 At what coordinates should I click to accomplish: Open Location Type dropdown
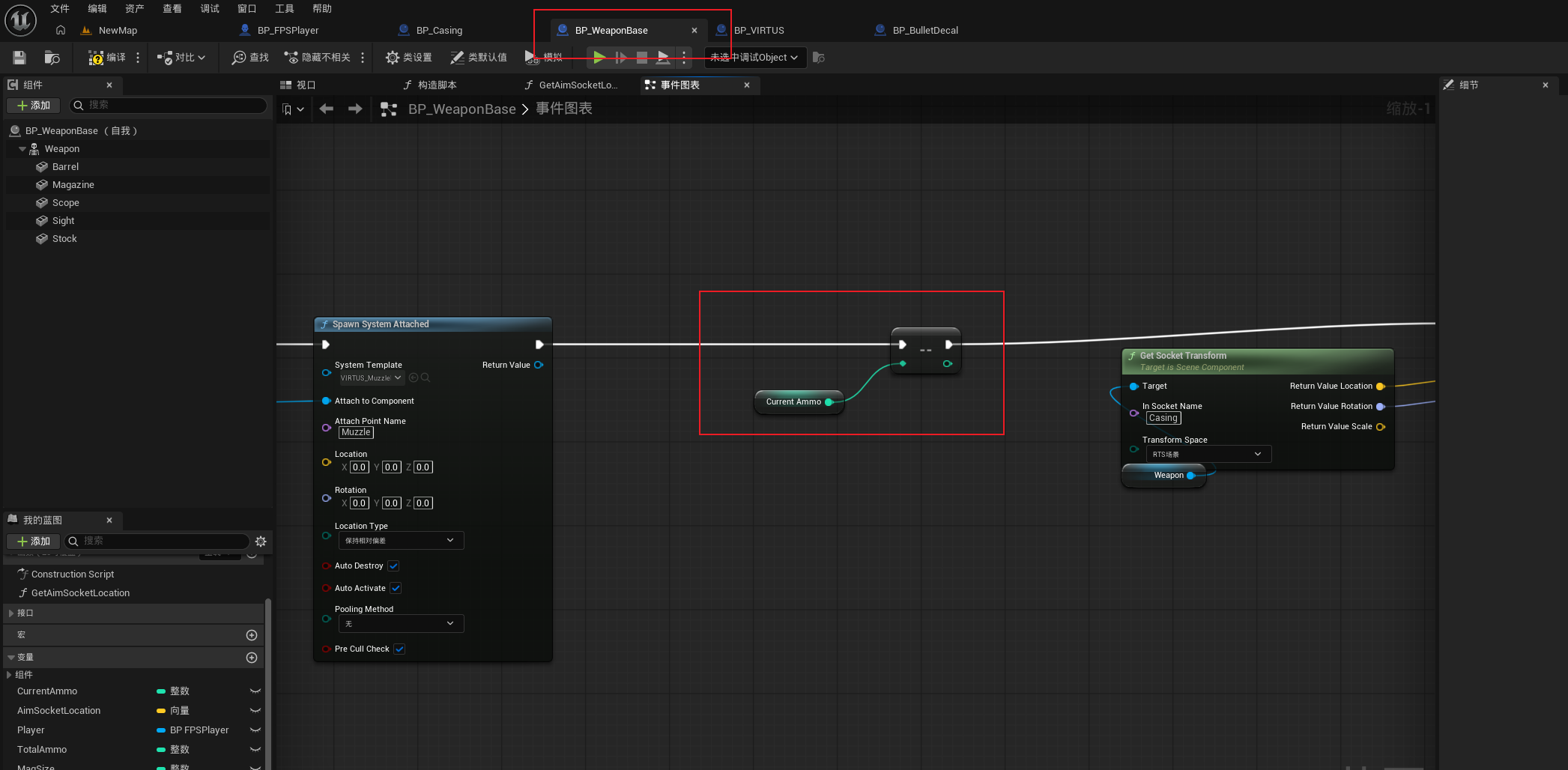coord(401,541)
